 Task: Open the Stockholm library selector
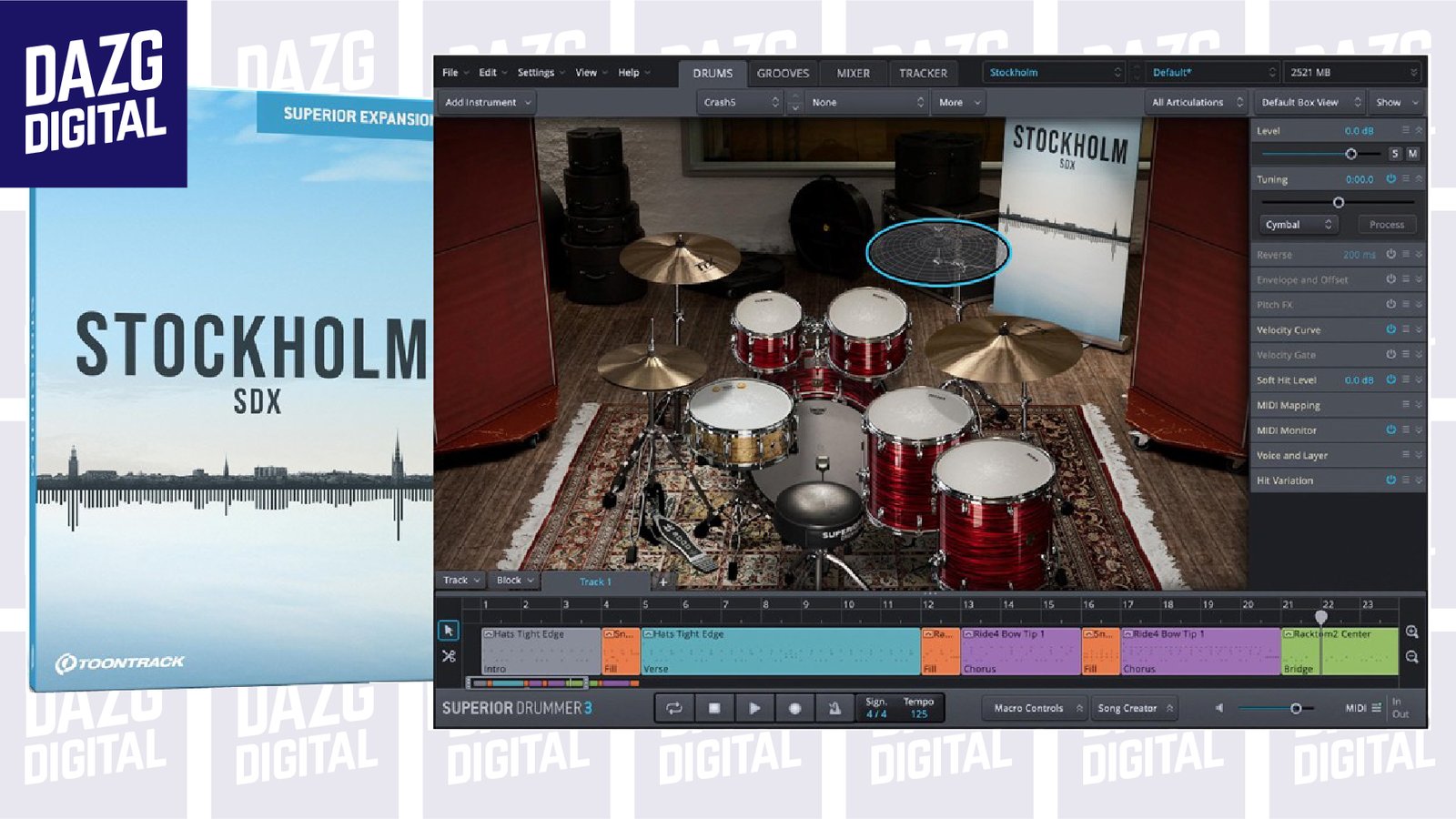pos(1055,73)
